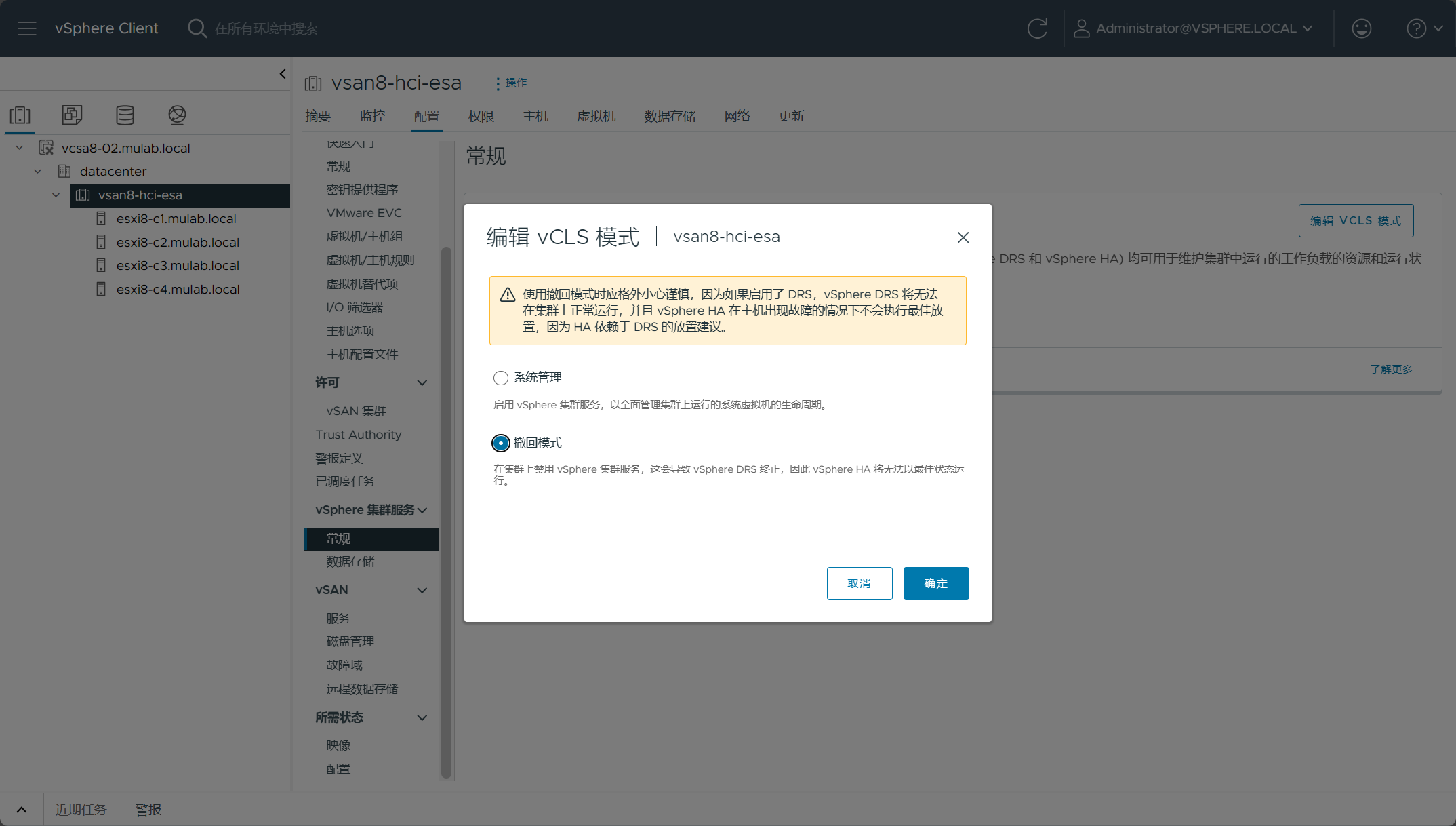Open the smiley feedback icon
Screen dimensions: 1456x826
1361,28
